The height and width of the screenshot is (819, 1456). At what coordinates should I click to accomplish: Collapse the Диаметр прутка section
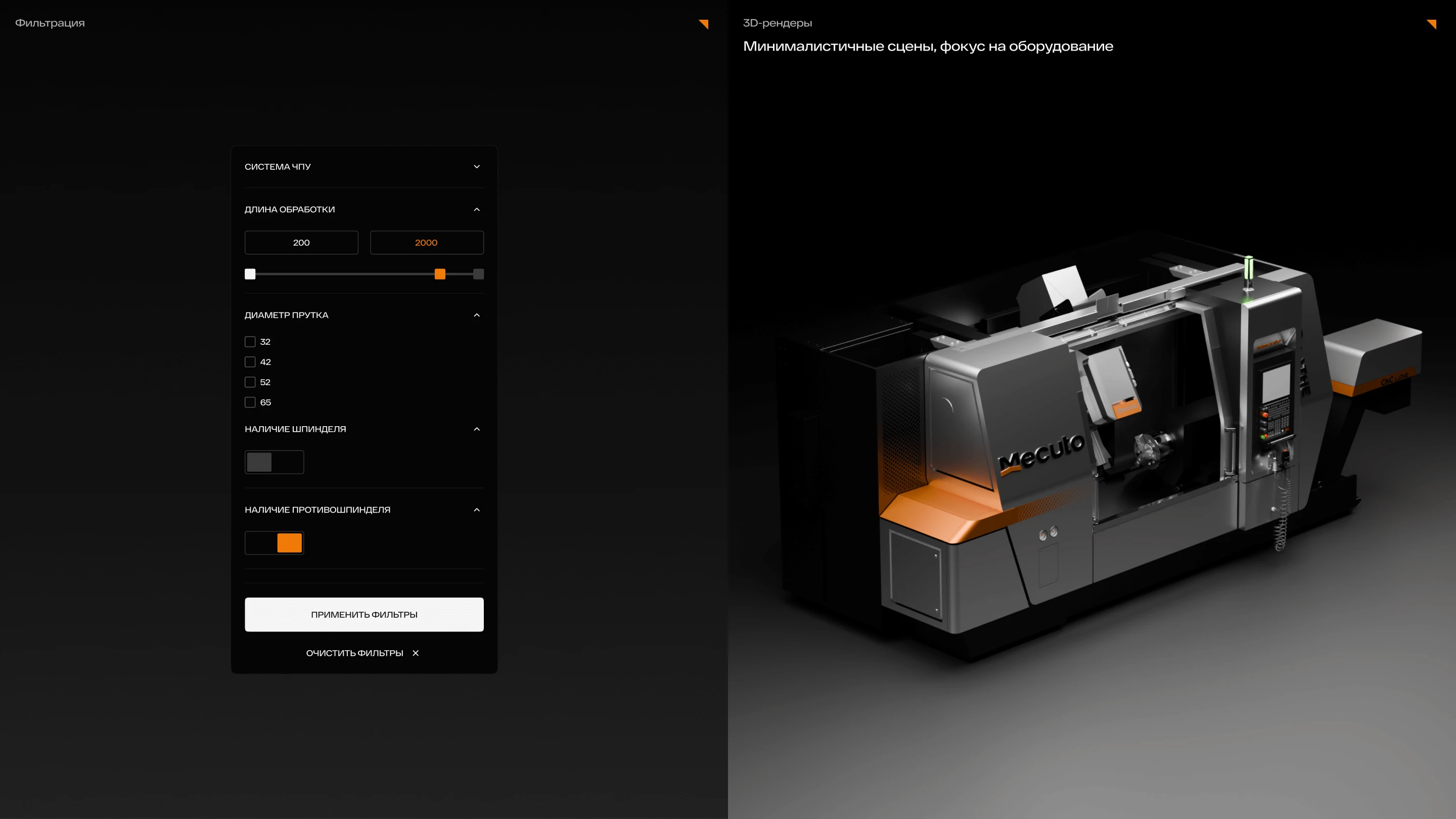pyautogui.click(x=476, y=315)
